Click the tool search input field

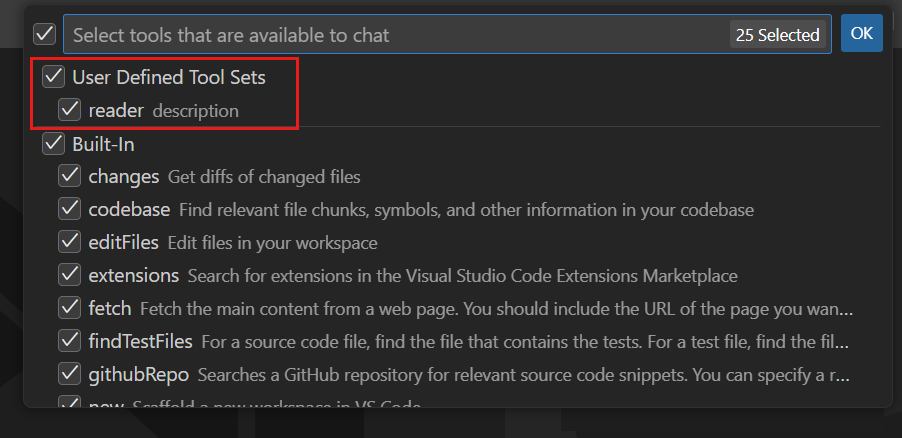click(x=390, y=35)
